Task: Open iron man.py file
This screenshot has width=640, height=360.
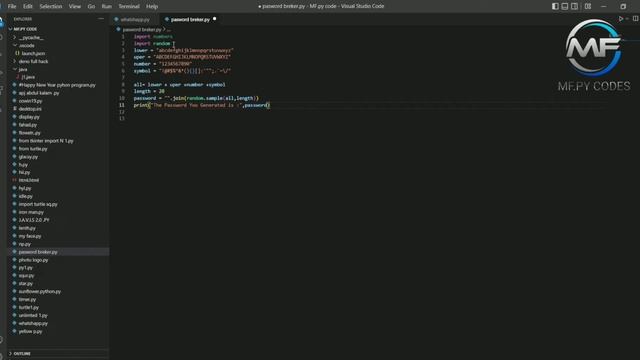Action: (31, 212)
